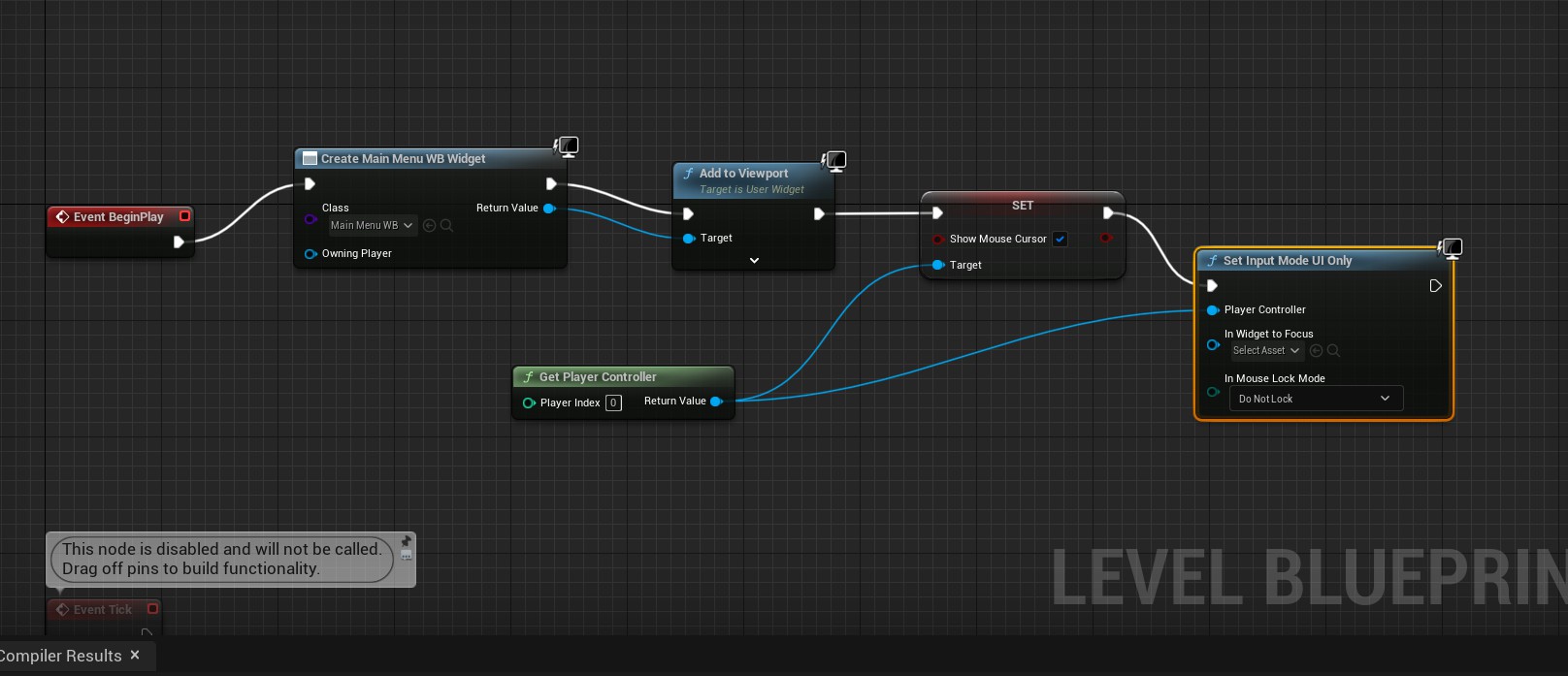Select the SET node by its title
This screenshot has width=1568, height=676.
1023,206
